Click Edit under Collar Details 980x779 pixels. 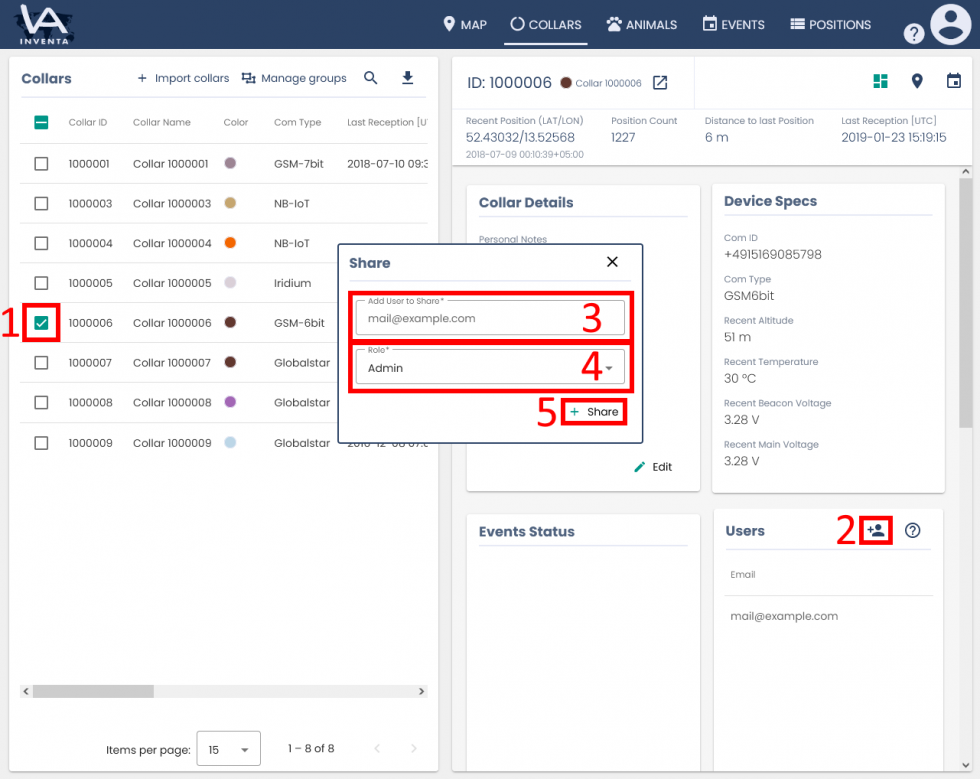coord(652,466)
